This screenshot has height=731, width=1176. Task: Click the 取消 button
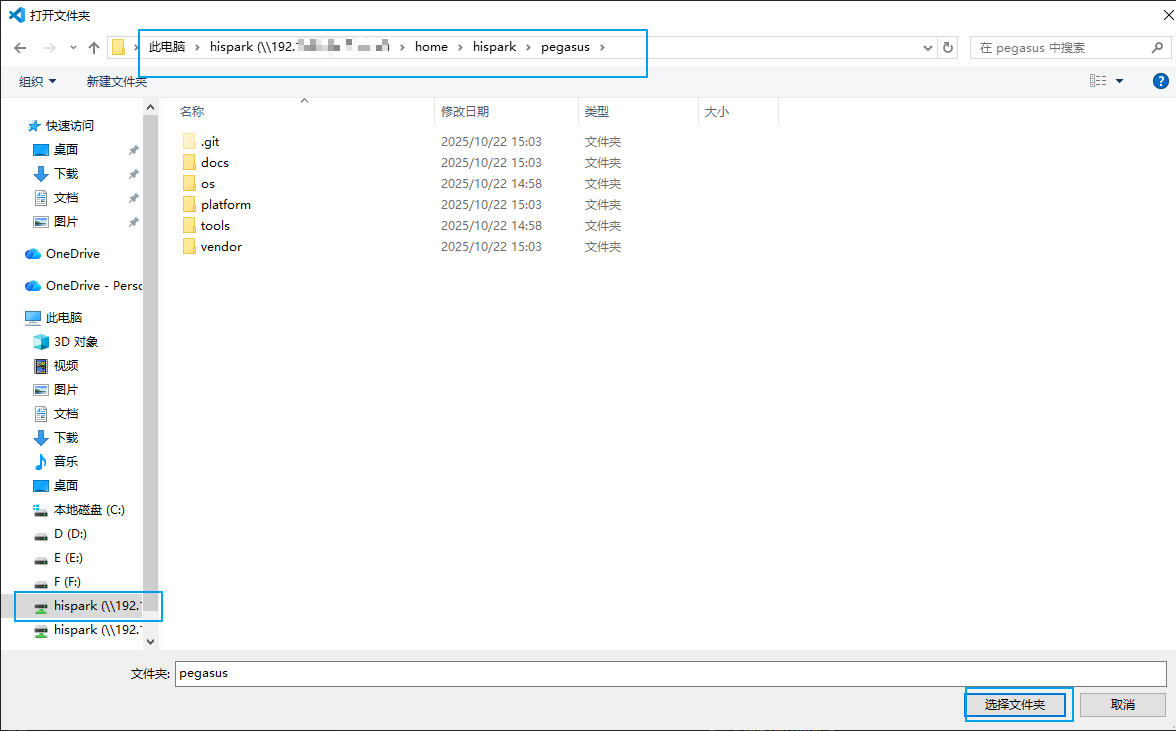click(x=1122, y=705)
